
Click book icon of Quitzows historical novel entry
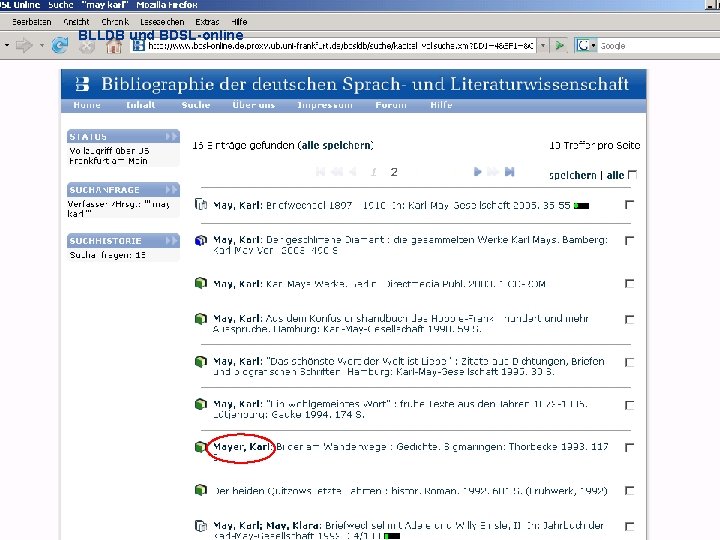pos(201,490)
